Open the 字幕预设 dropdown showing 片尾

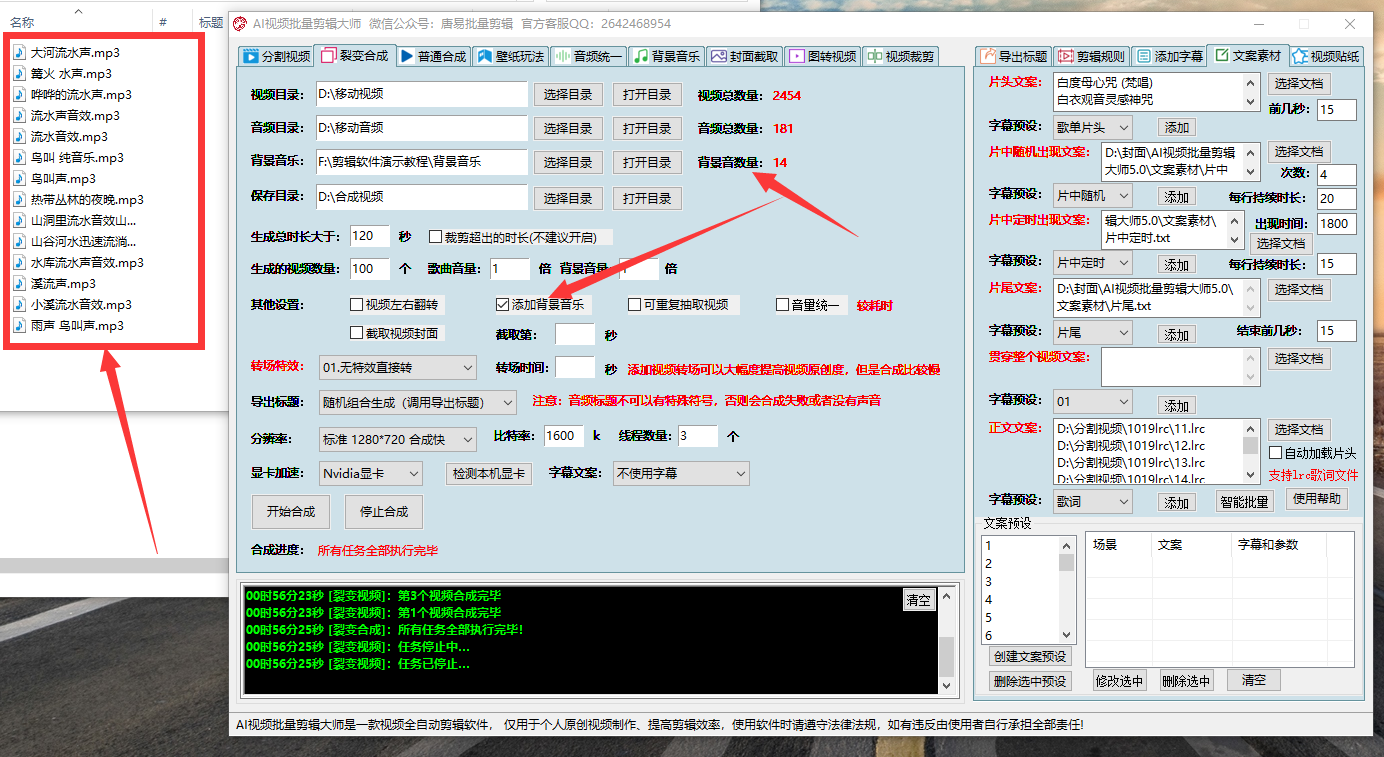pyautogui.click(x=1093, y=332)
